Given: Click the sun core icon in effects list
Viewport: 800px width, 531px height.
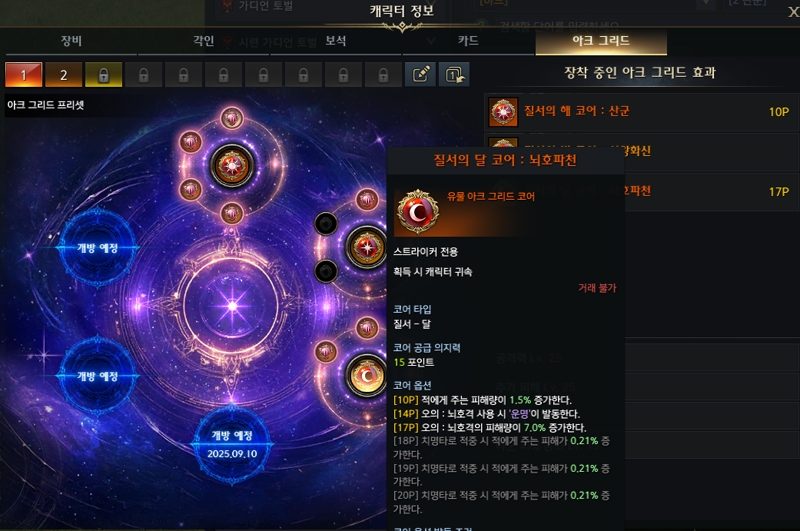Looking at the screenshot, I should pos(504,112).
